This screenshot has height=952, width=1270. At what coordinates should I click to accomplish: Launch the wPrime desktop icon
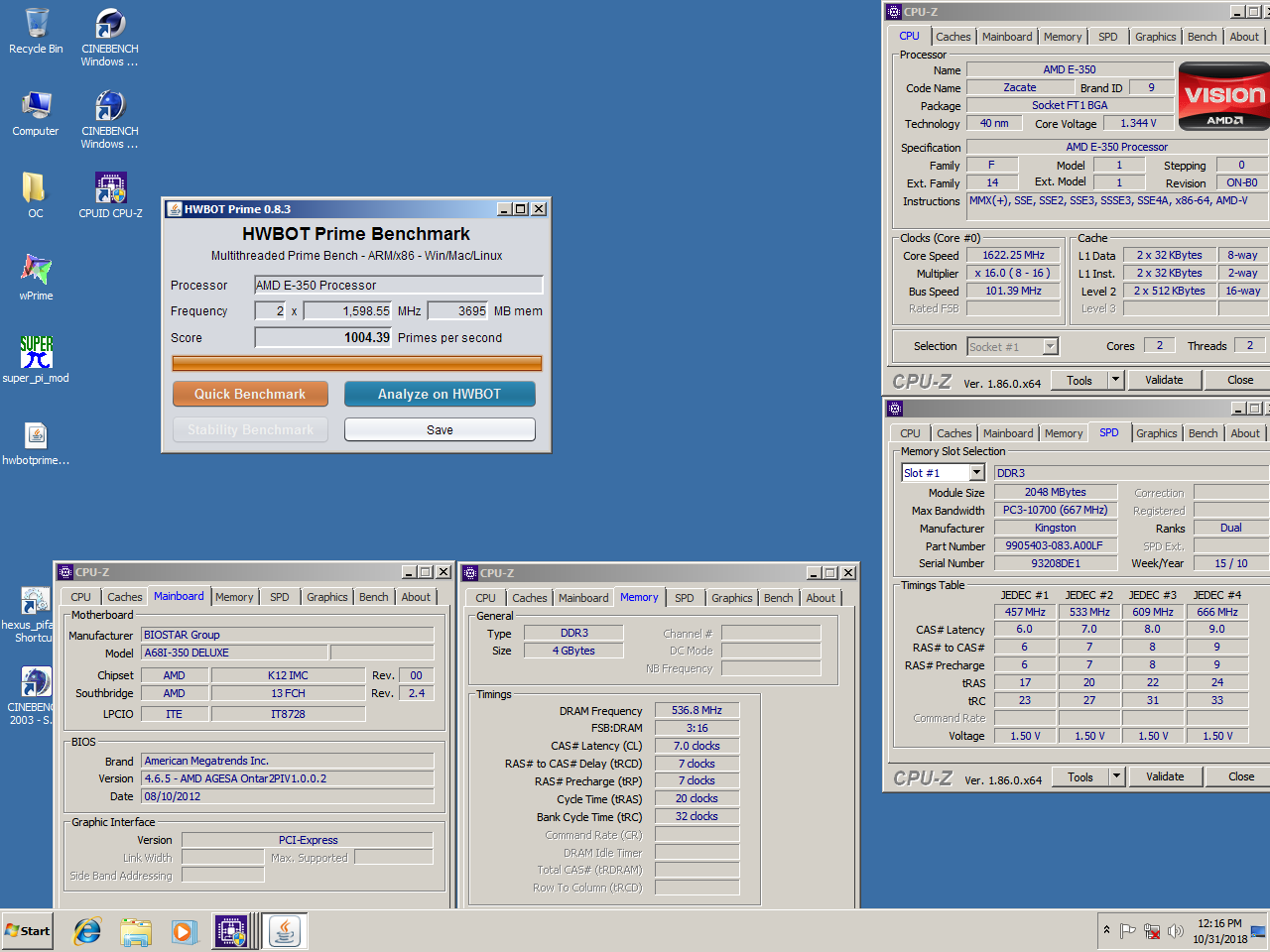[36, 278]
